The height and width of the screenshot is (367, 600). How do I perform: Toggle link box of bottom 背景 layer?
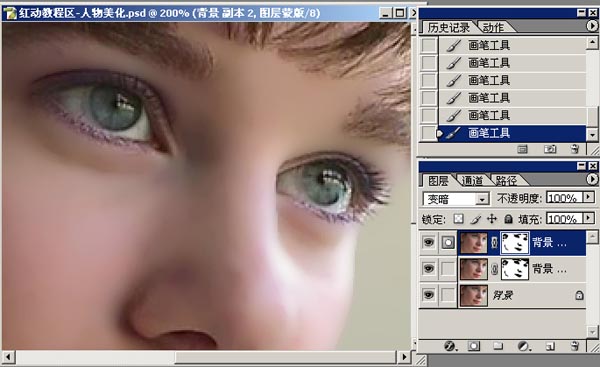coord(448,295)
